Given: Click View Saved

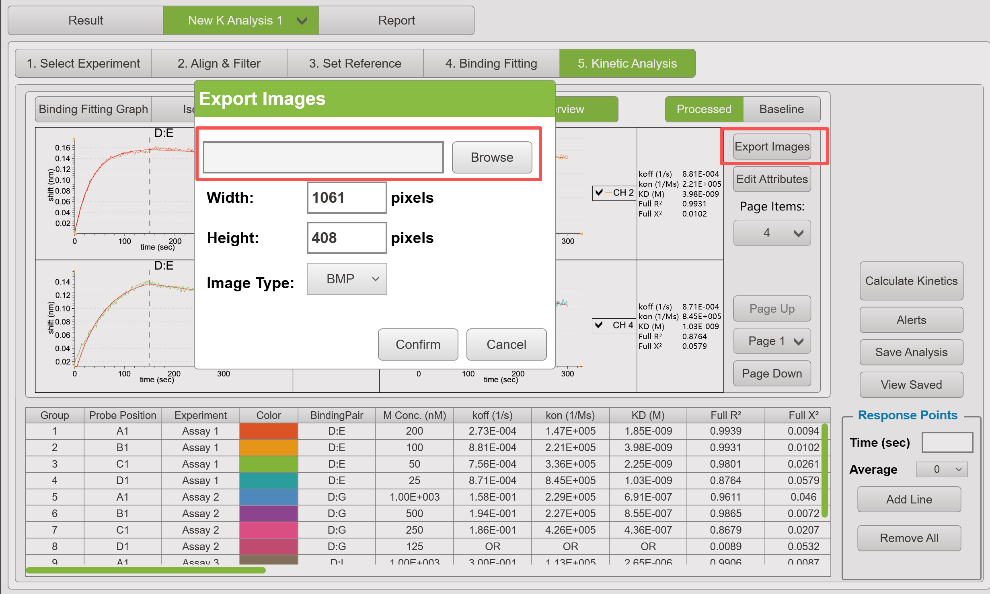Looking at the screenshot, I should tap(911, 384).
